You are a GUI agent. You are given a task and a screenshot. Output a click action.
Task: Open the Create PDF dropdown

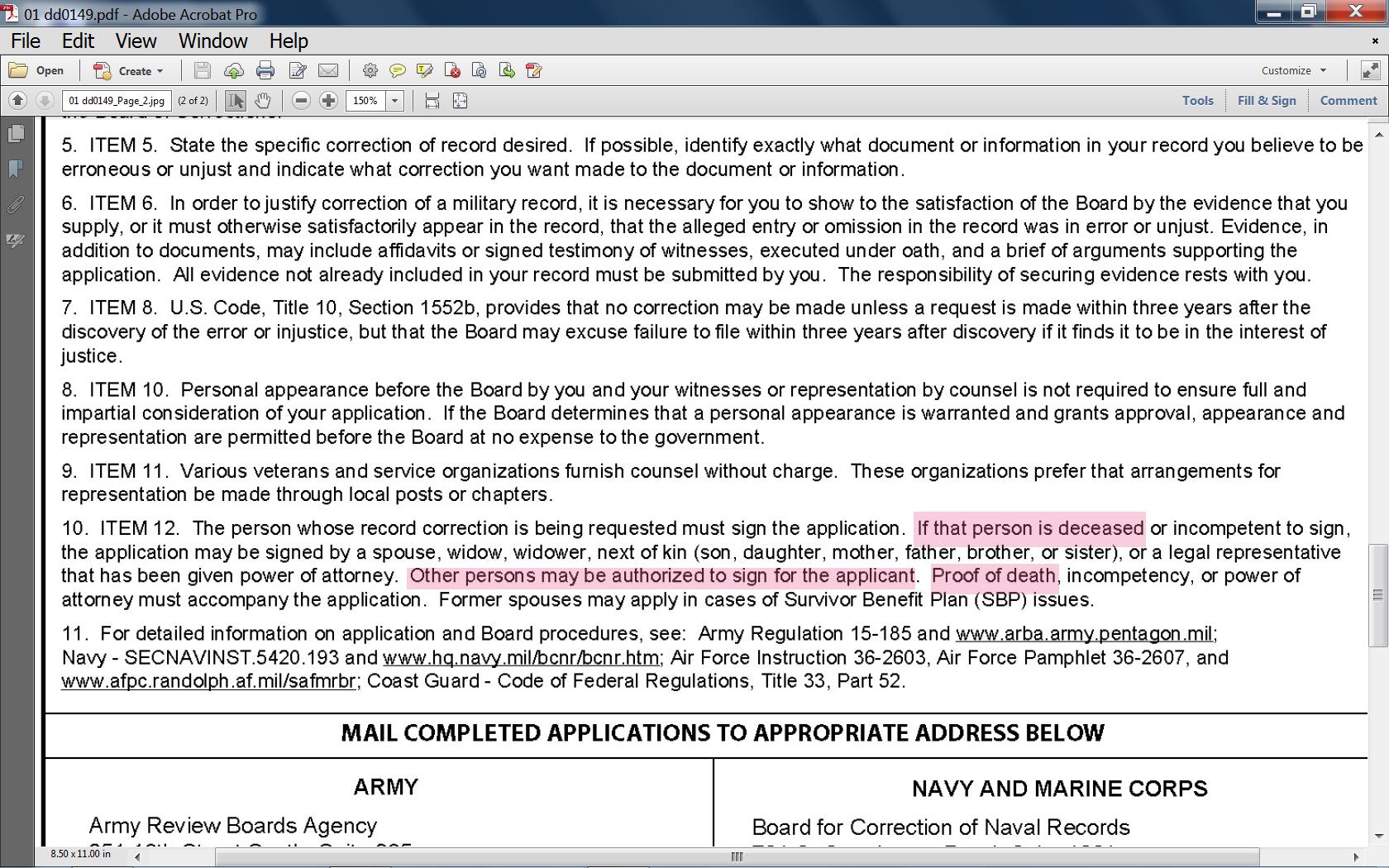(x=128, y=71)
